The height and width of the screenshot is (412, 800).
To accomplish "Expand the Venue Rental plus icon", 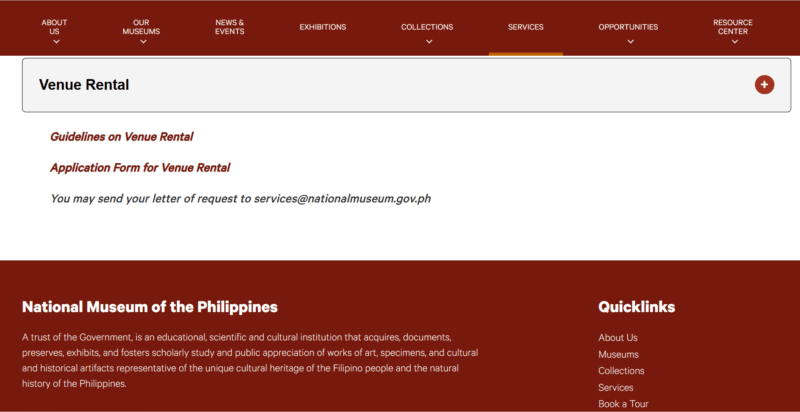I will [x=764, y=85].
